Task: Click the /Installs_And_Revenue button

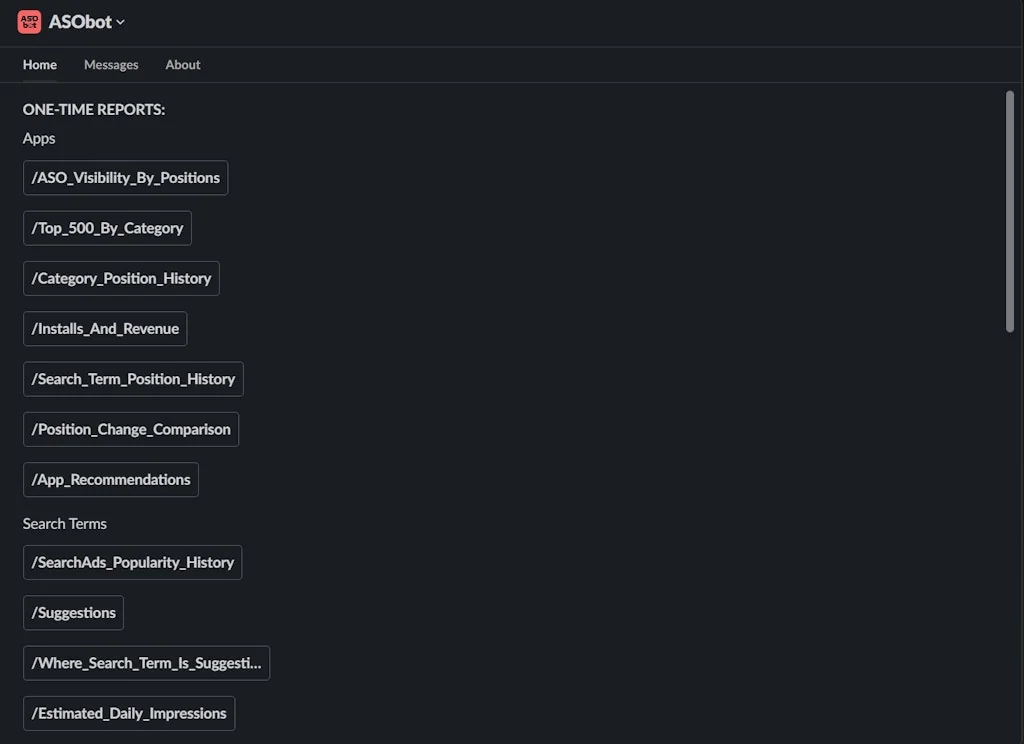Action: tap(104, 328)
